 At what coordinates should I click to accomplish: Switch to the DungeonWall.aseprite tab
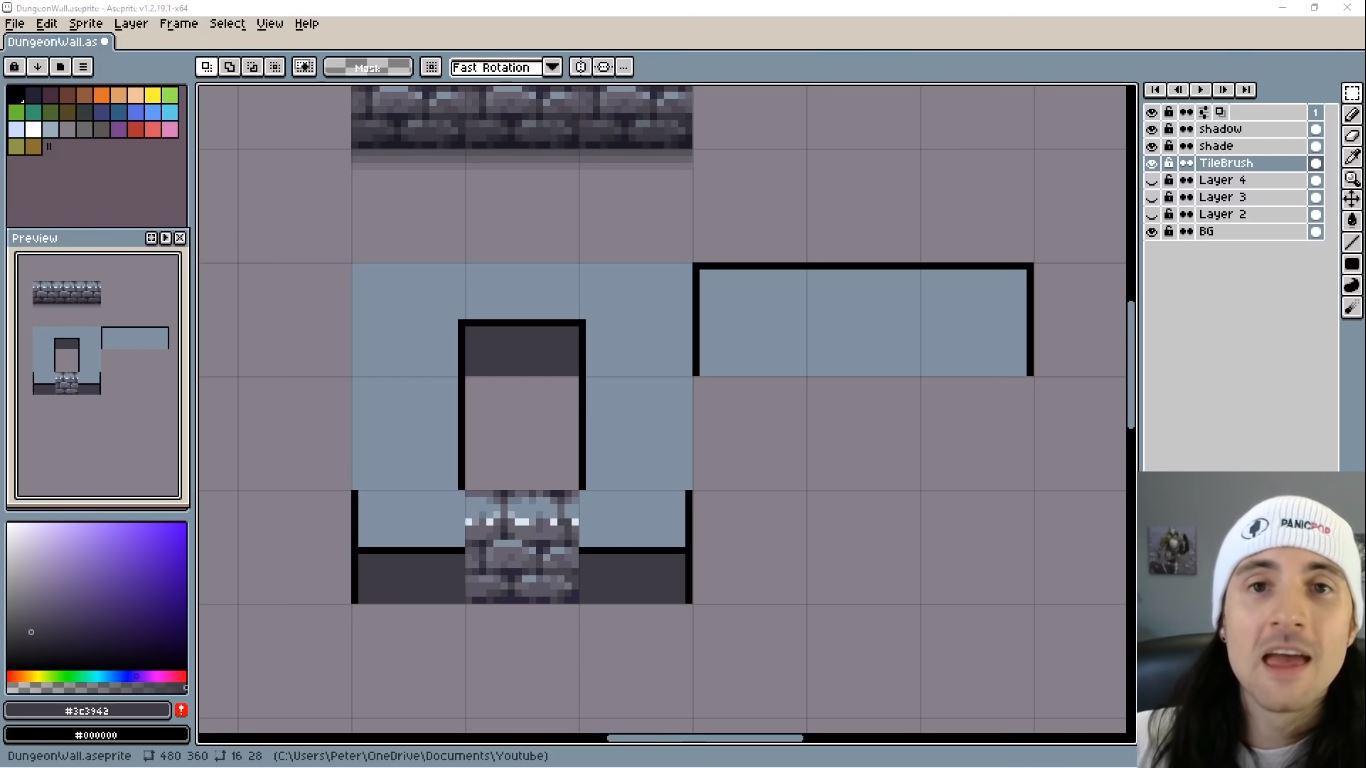point(58,42)
